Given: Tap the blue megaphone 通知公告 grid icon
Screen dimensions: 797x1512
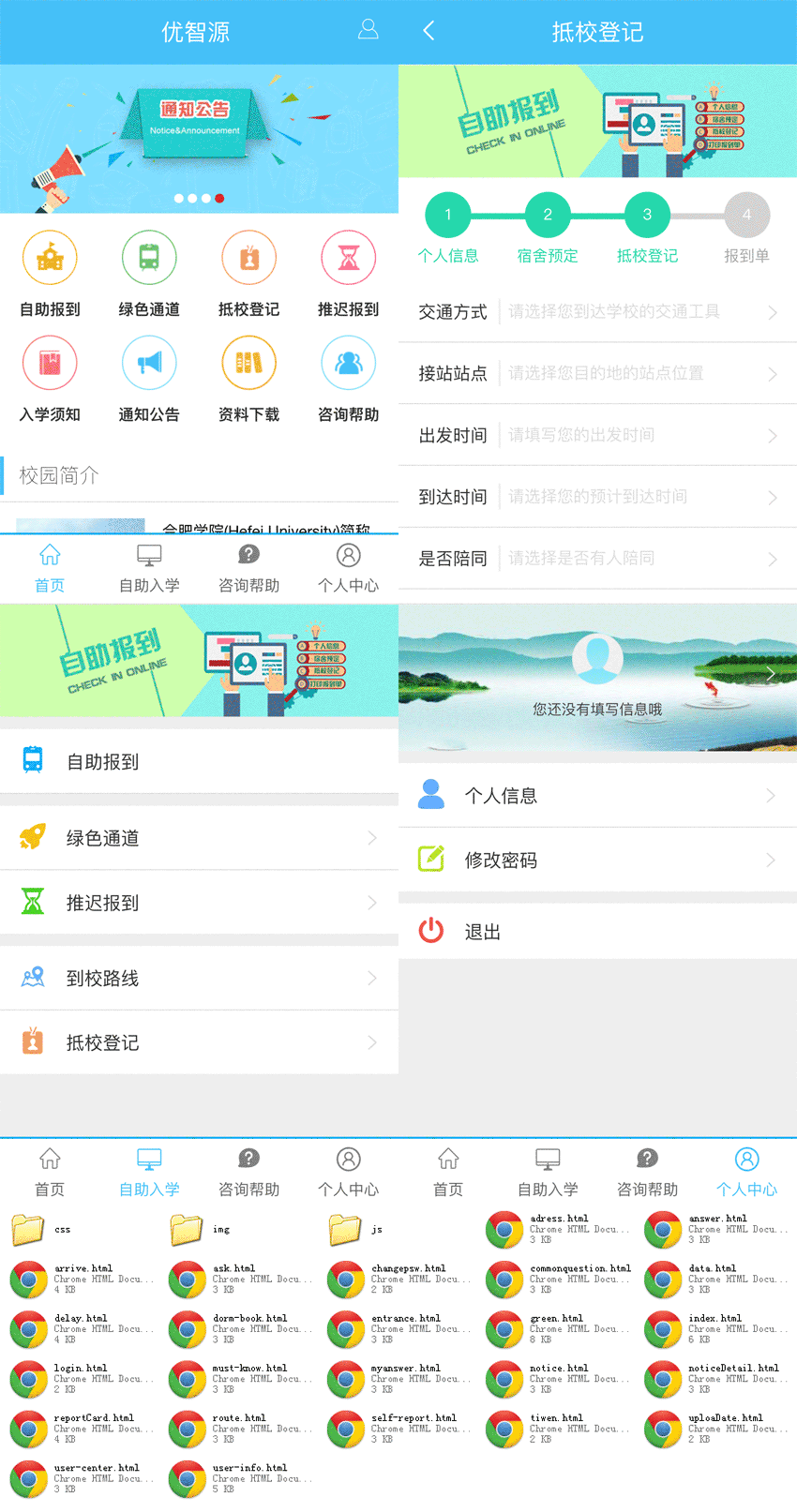Looking at the screenshot, I should click(149, 364).
